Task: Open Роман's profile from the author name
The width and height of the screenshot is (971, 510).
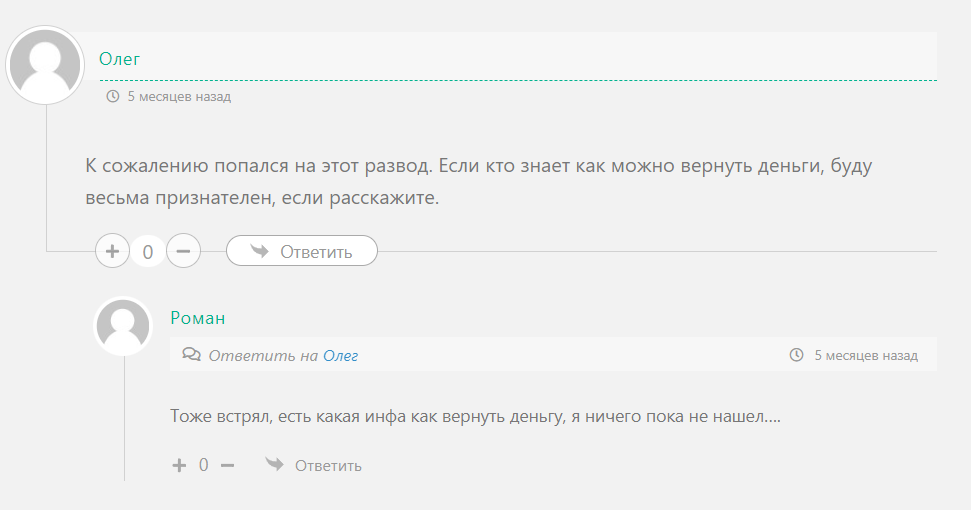Action: pos(198,318)
